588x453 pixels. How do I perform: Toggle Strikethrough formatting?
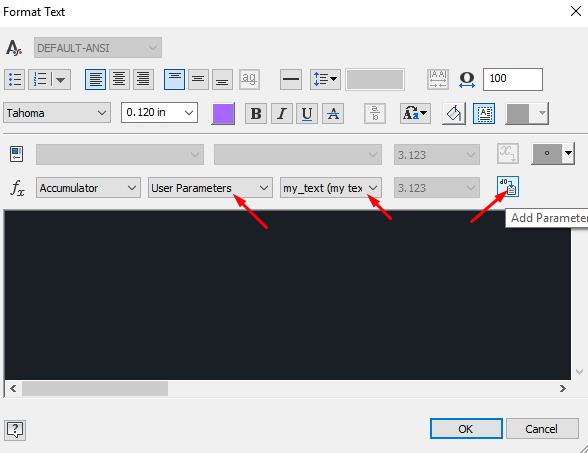(333, 114)
